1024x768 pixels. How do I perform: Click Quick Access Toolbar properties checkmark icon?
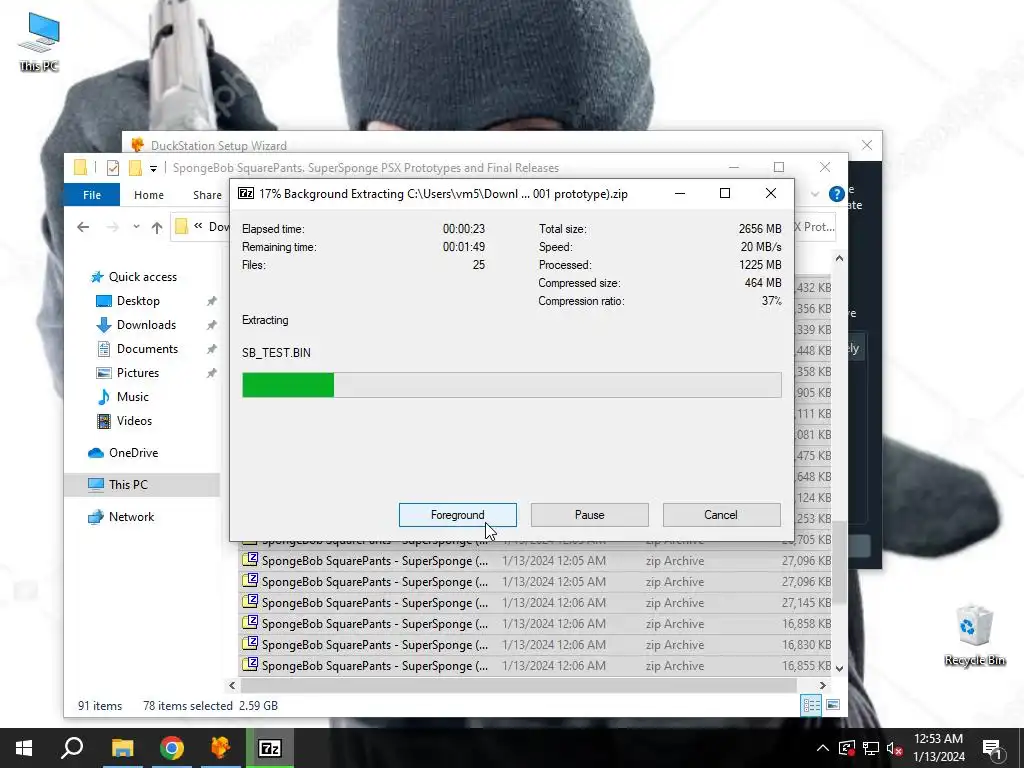(112, 168)
